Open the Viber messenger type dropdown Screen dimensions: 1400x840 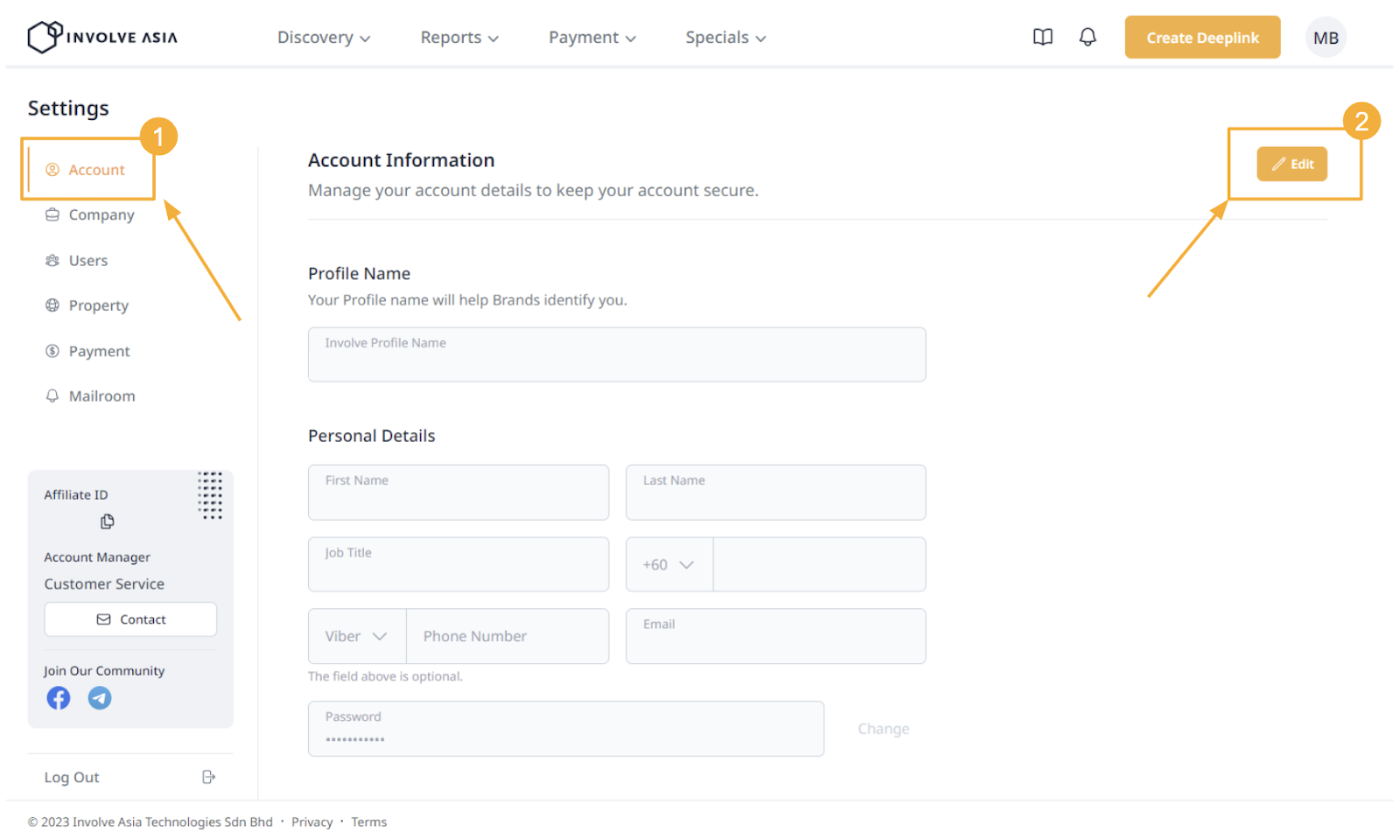coord(356,636)
